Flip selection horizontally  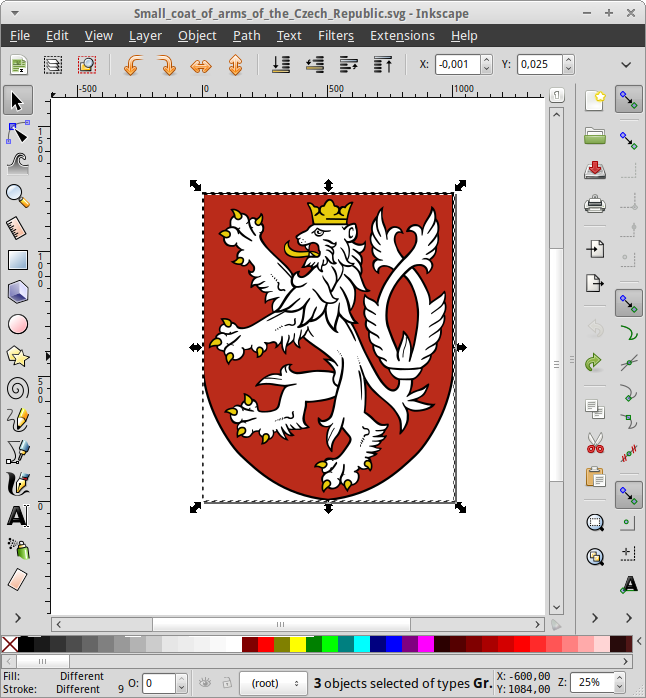(x=201, y=65)
